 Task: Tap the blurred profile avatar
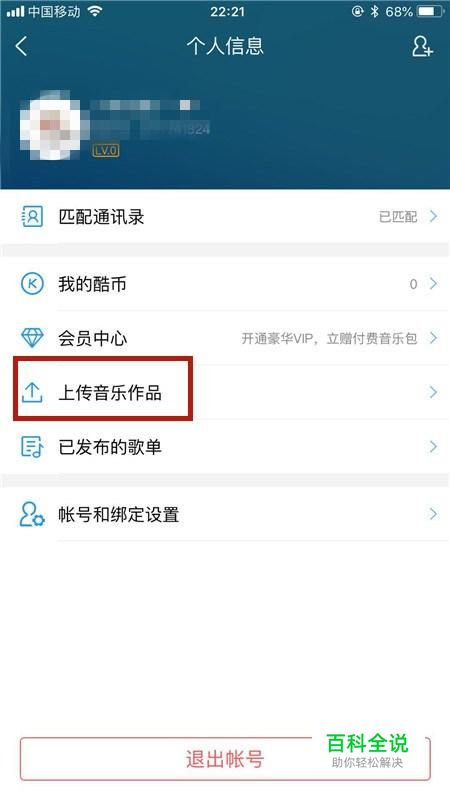pyautogui.click(x=51, y=125)
